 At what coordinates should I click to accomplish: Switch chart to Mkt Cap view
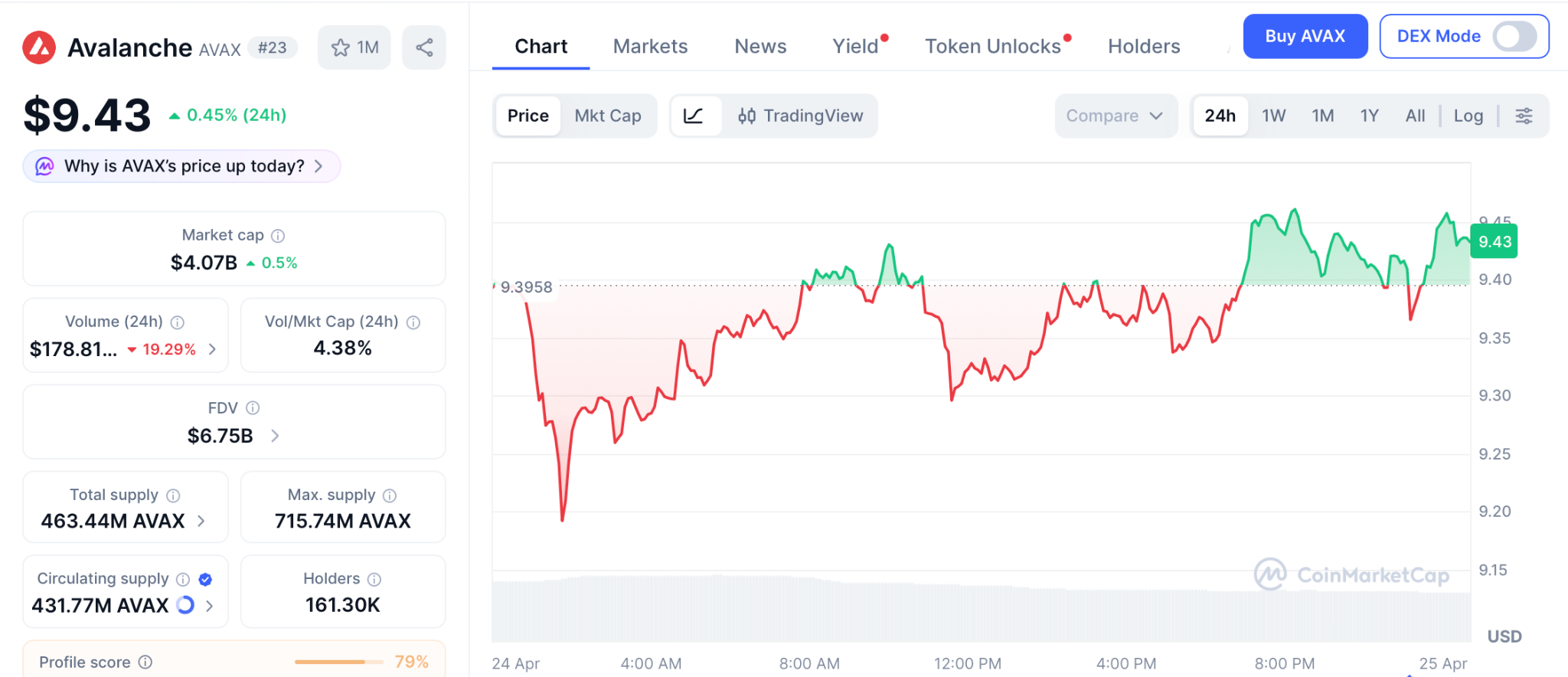(x=608, y=116)
